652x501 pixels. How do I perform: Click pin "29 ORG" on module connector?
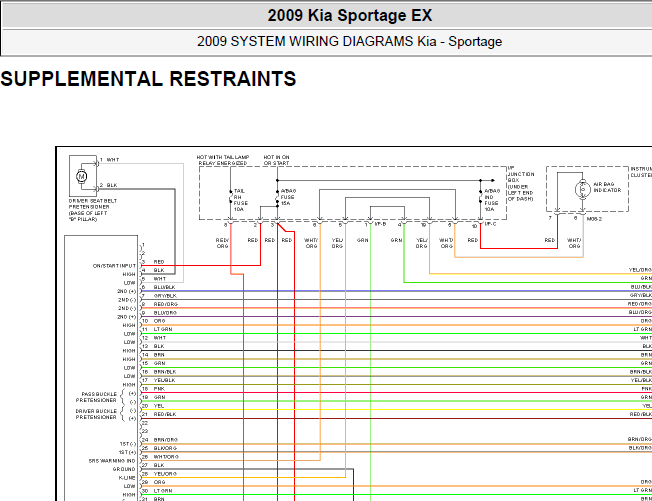154,482
